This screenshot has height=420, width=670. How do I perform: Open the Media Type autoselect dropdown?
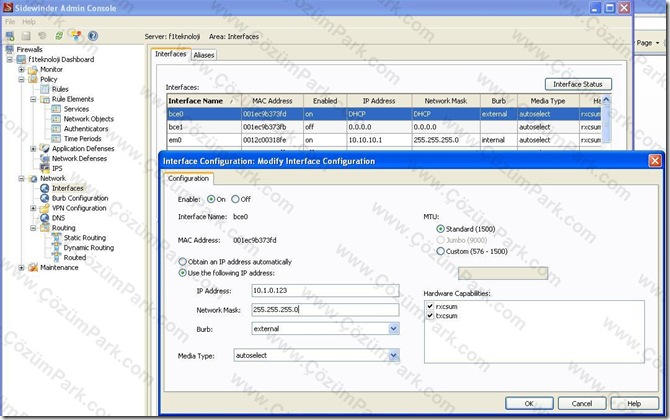point(394,355)
